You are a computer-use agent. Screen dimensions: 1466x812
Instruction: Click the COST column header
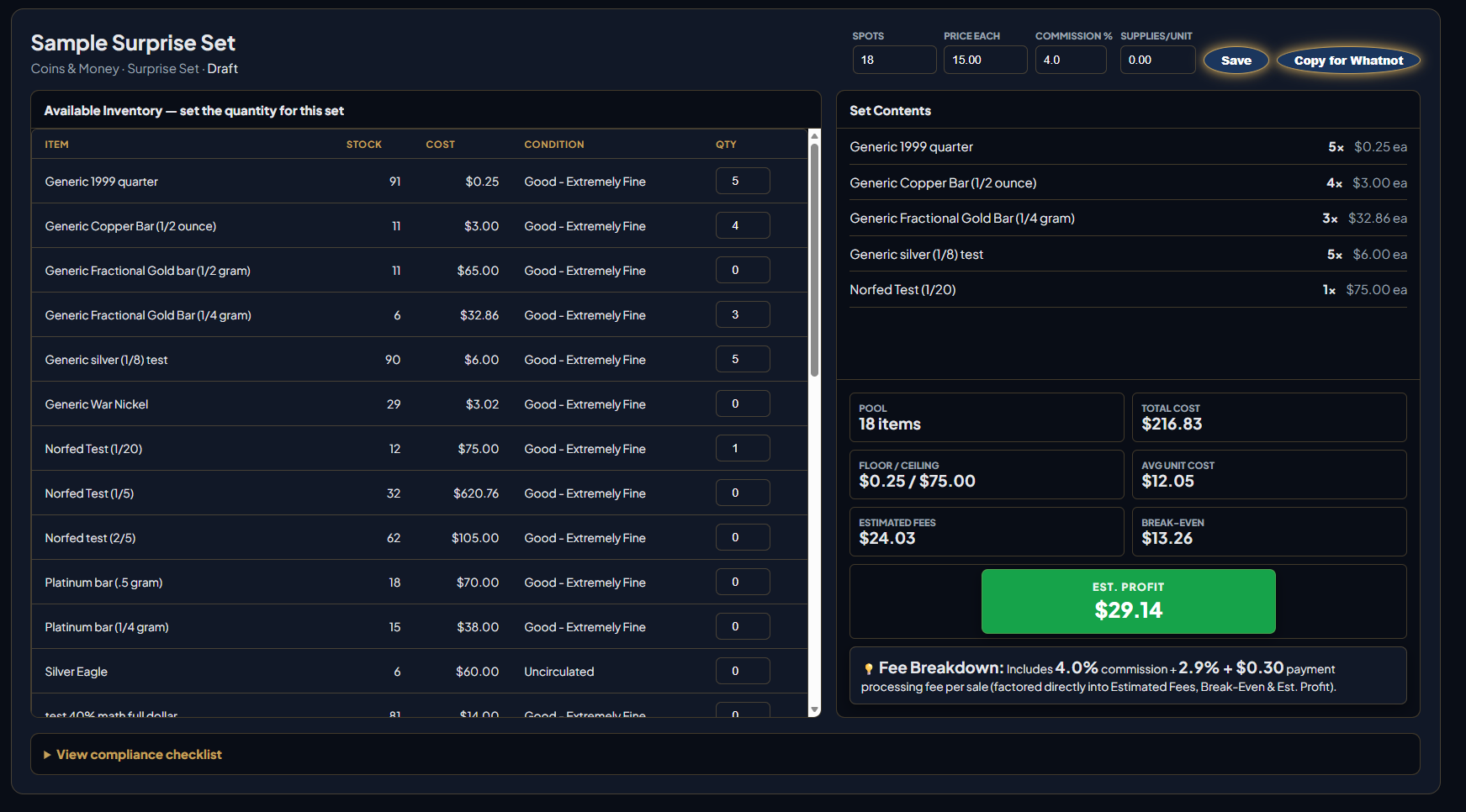(440, 145)
